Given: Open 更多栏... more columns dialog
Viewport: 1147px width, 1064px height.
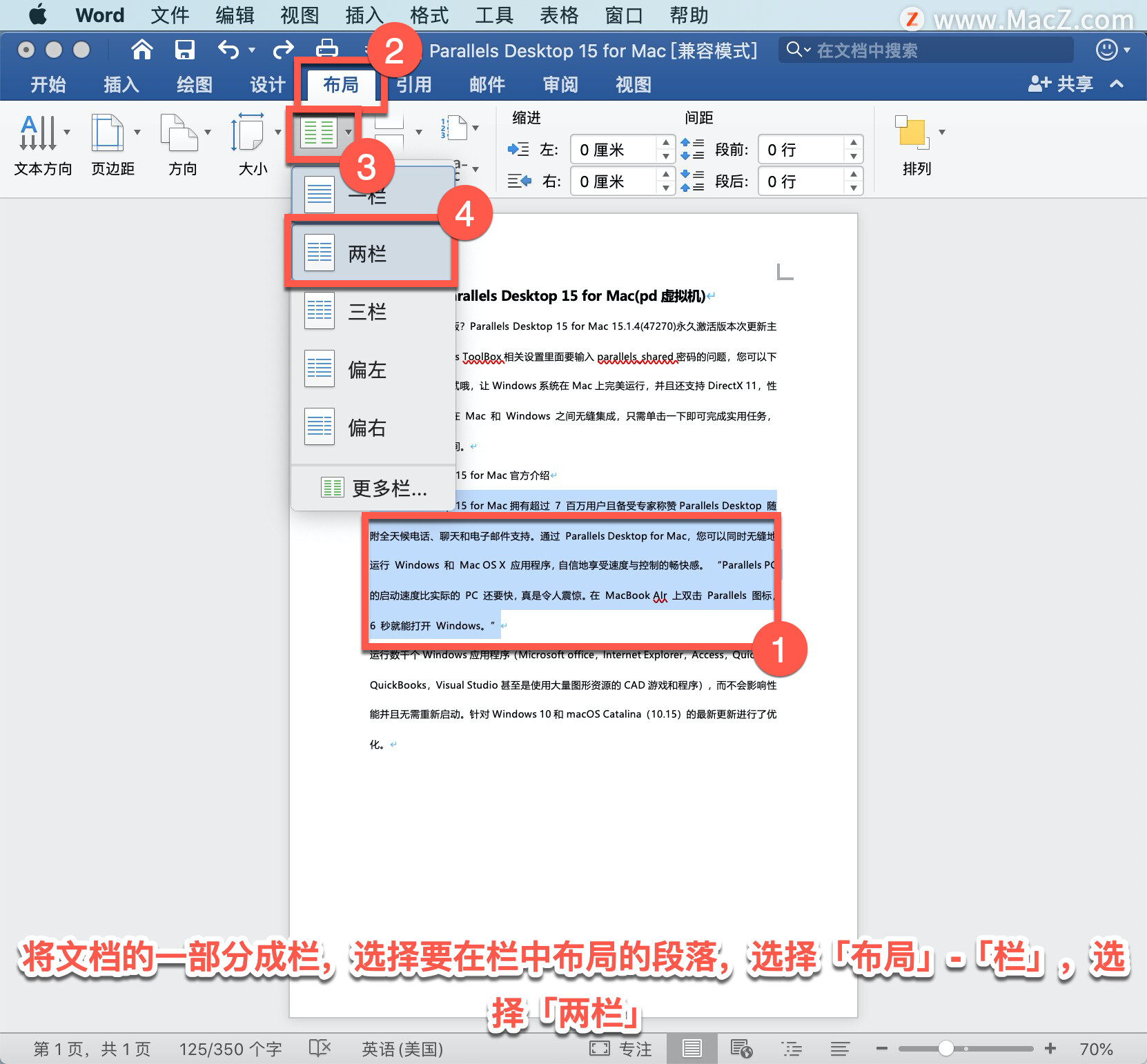Looking at the screenshot, I should (373, 489).
